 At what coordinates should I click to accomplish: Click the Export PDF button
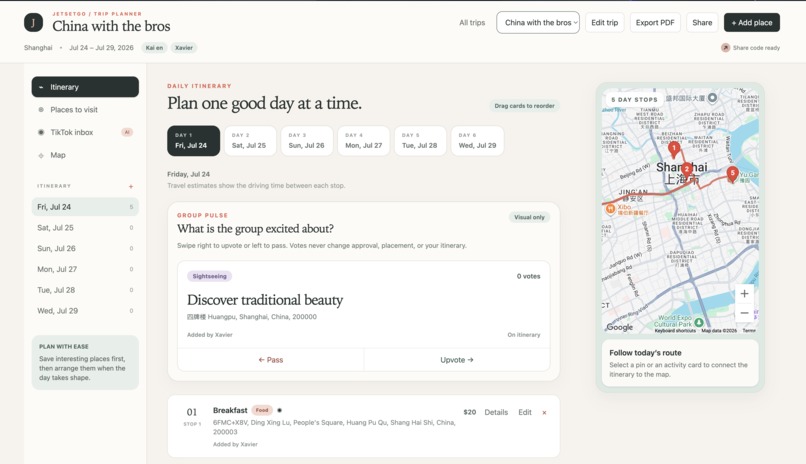[655, 23]
